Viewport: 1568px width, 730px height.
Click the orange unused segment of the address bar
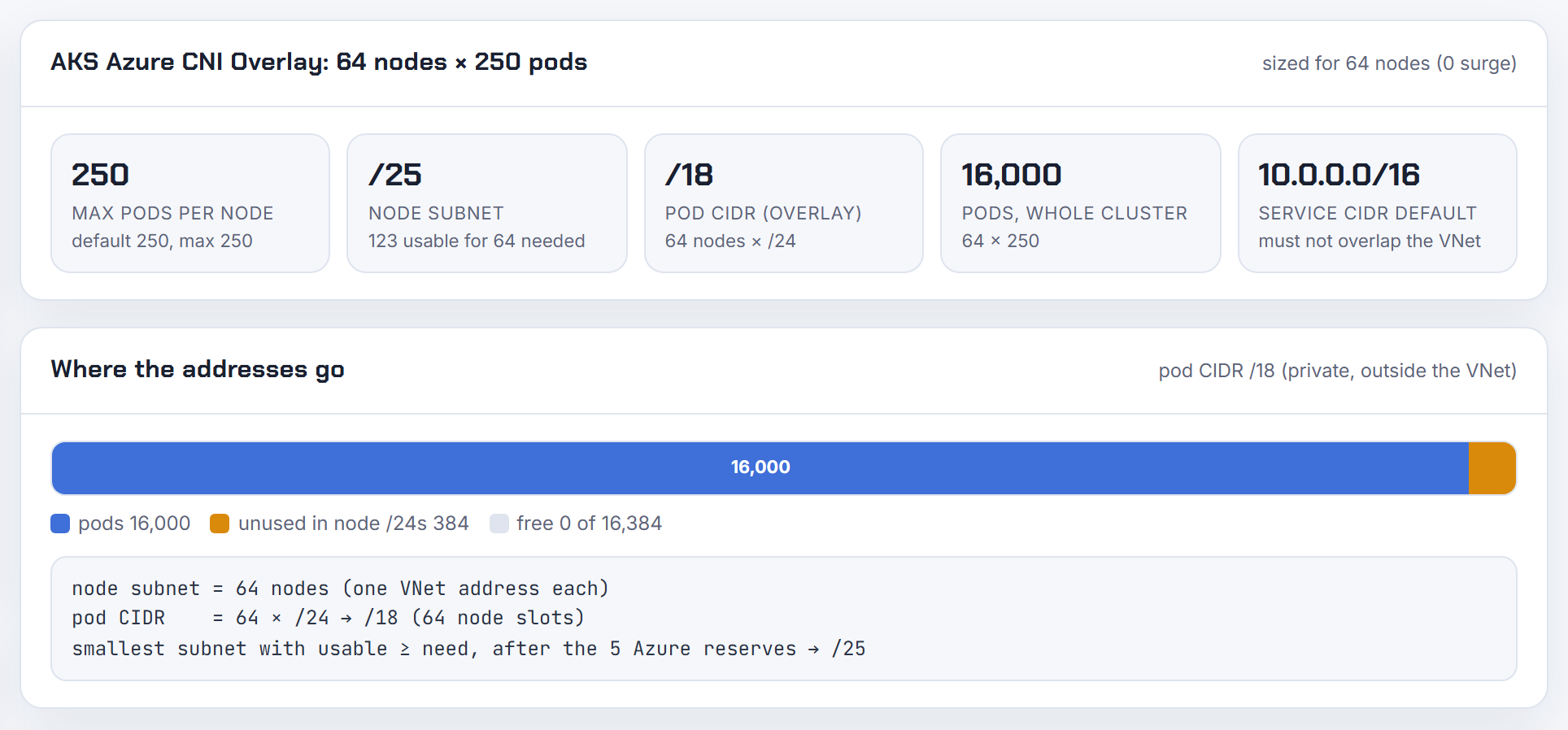click(1492, 468)
